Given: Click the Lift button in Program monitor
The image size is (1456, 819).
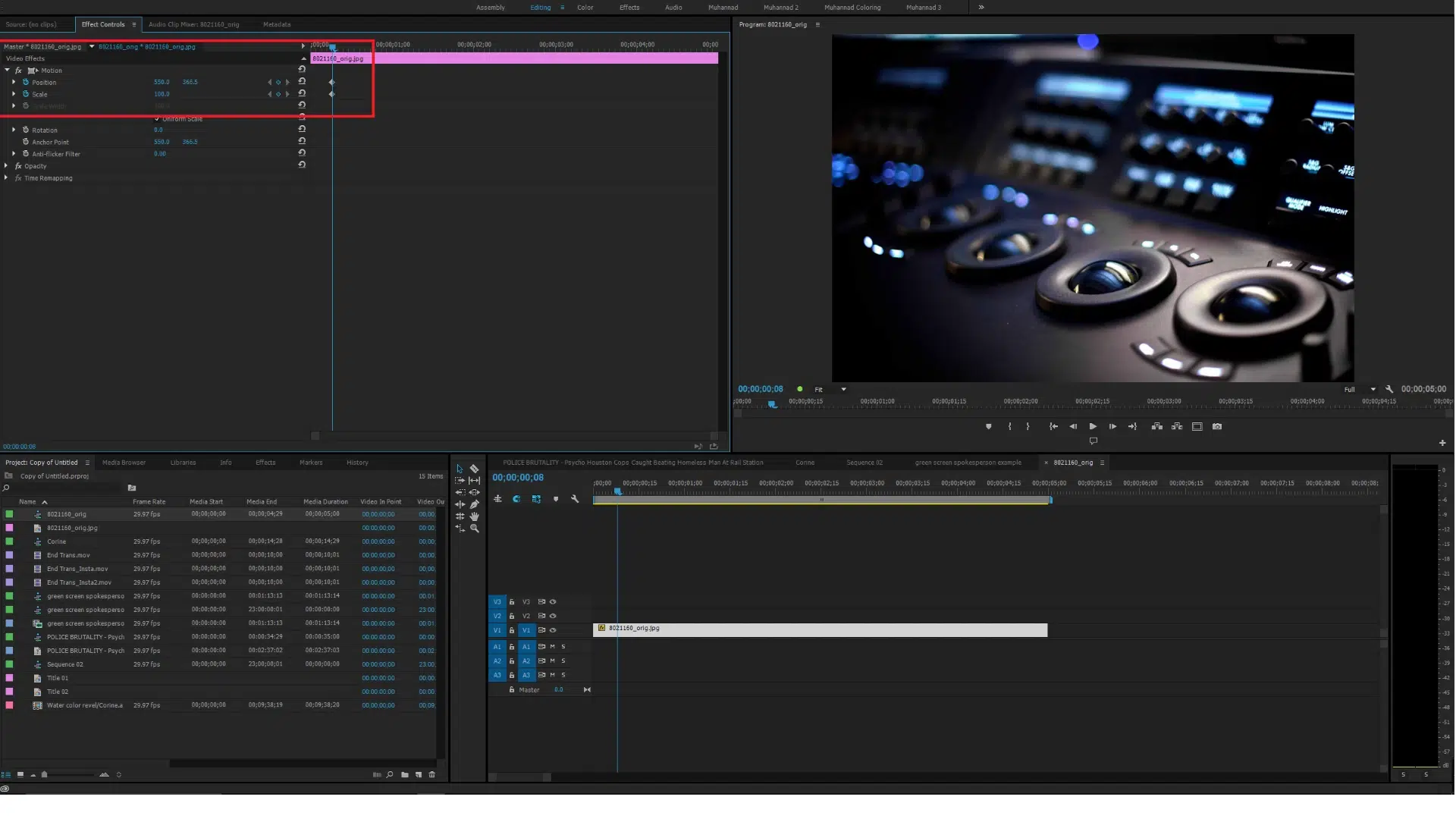Looking at the screenshot, I should point(1156,427).
